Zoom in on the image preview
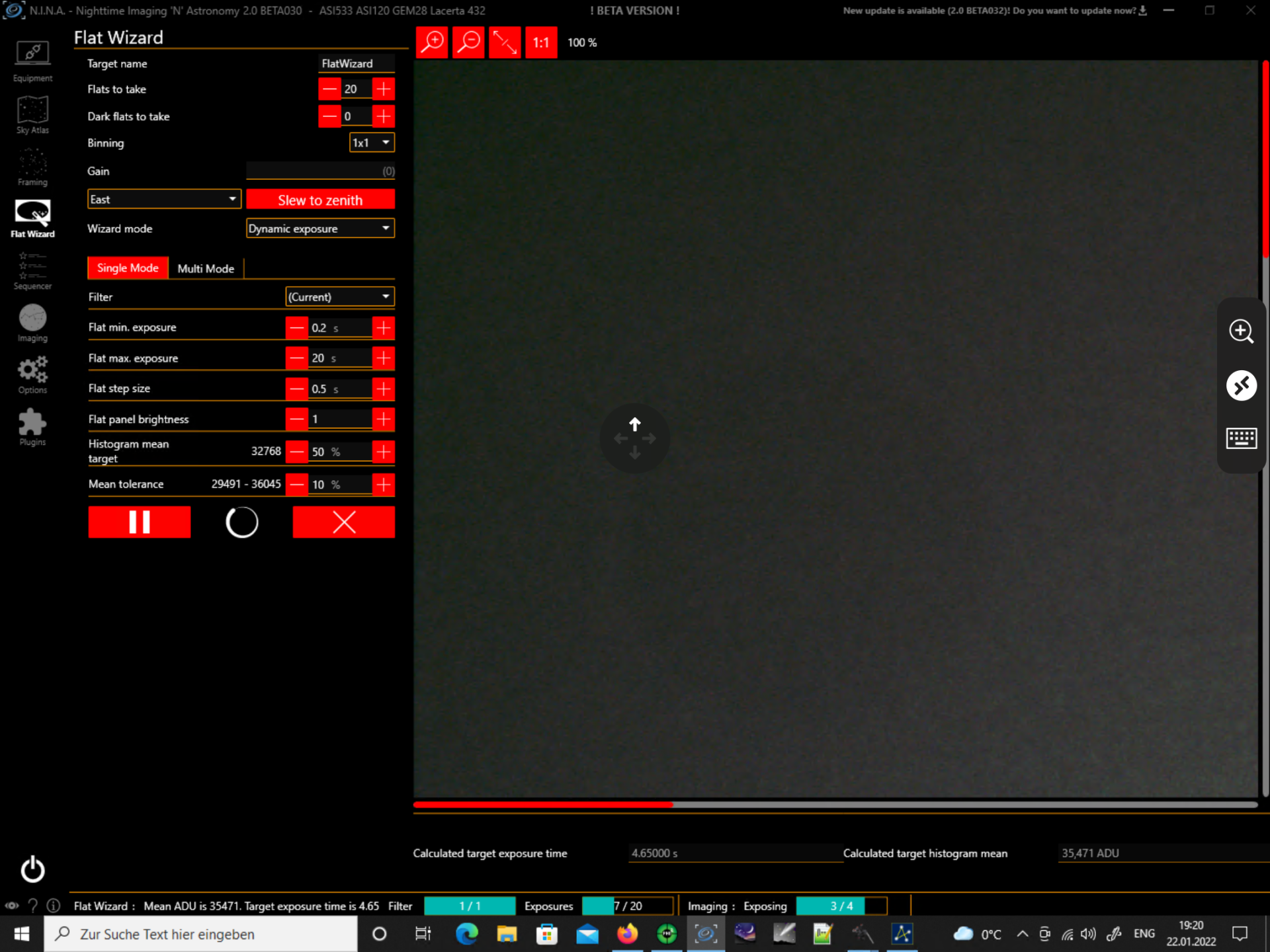Viewport: 1270px width, 952px height. click(432, 42)
